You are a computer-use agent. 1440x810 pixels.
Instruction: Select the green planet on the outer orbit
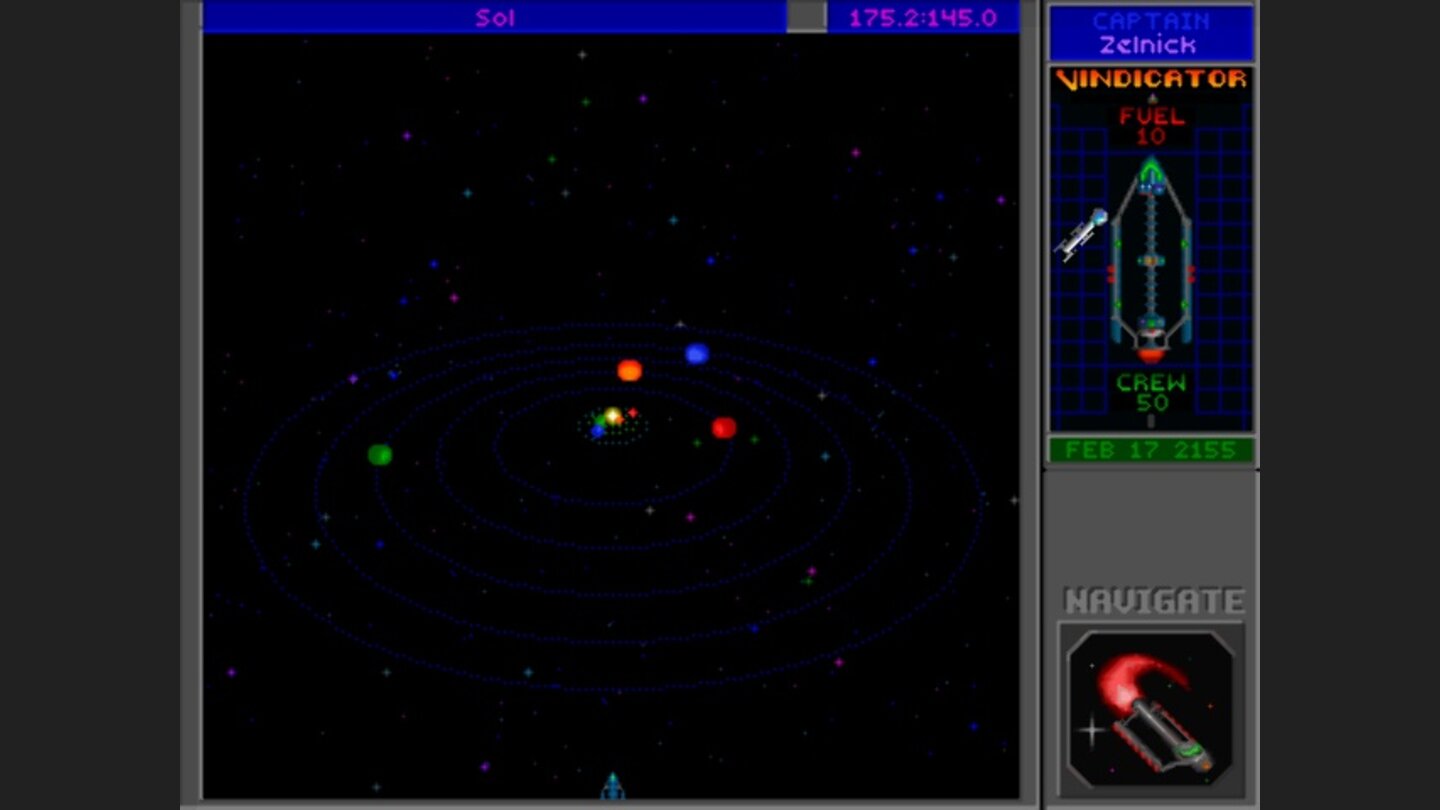click(x=380, y=455)
